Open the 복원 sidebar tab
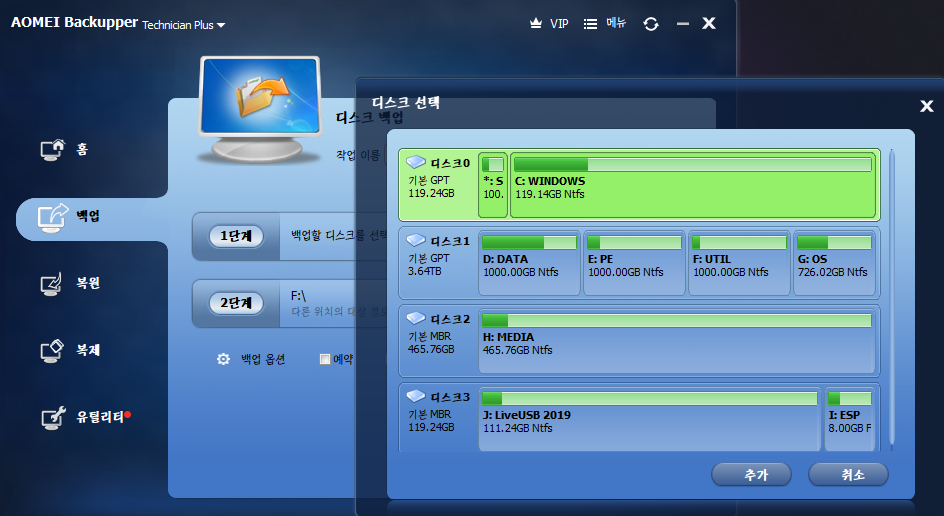This screenshot has width=944, height=516. point(70,283)
